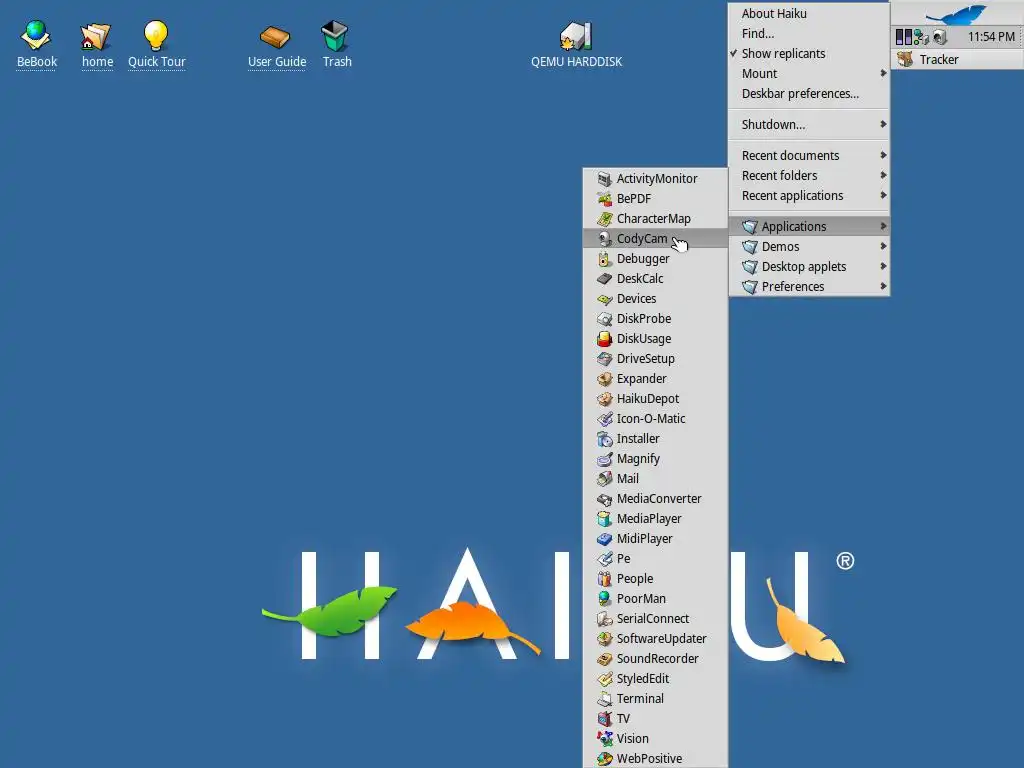Screen dimensions: 1024x768
Task: Expand the Shutdown submenu
Action: (809, 124)
